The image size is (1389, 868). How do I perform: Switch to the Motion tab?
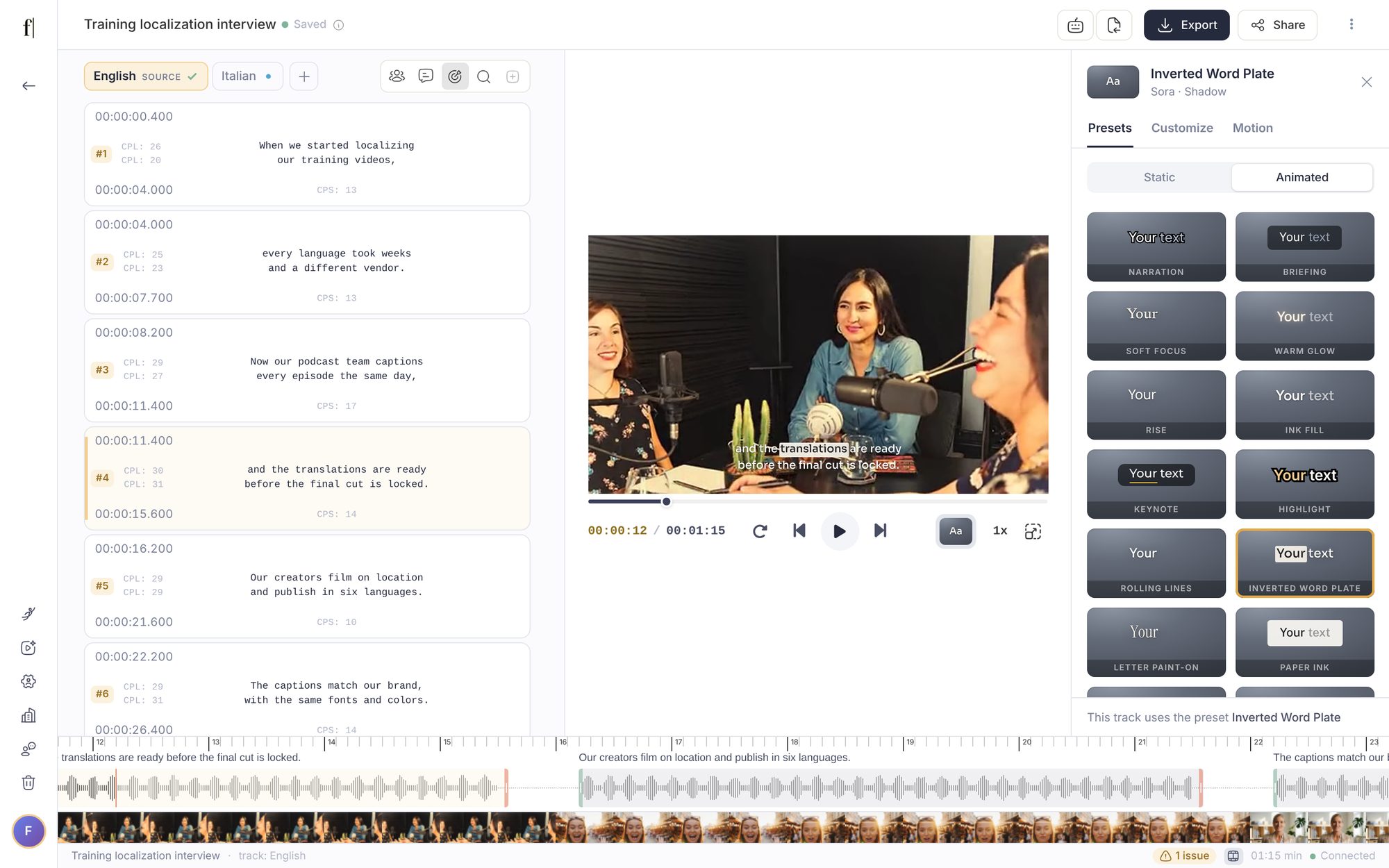pyautogui.click(x=1253, y=128)
